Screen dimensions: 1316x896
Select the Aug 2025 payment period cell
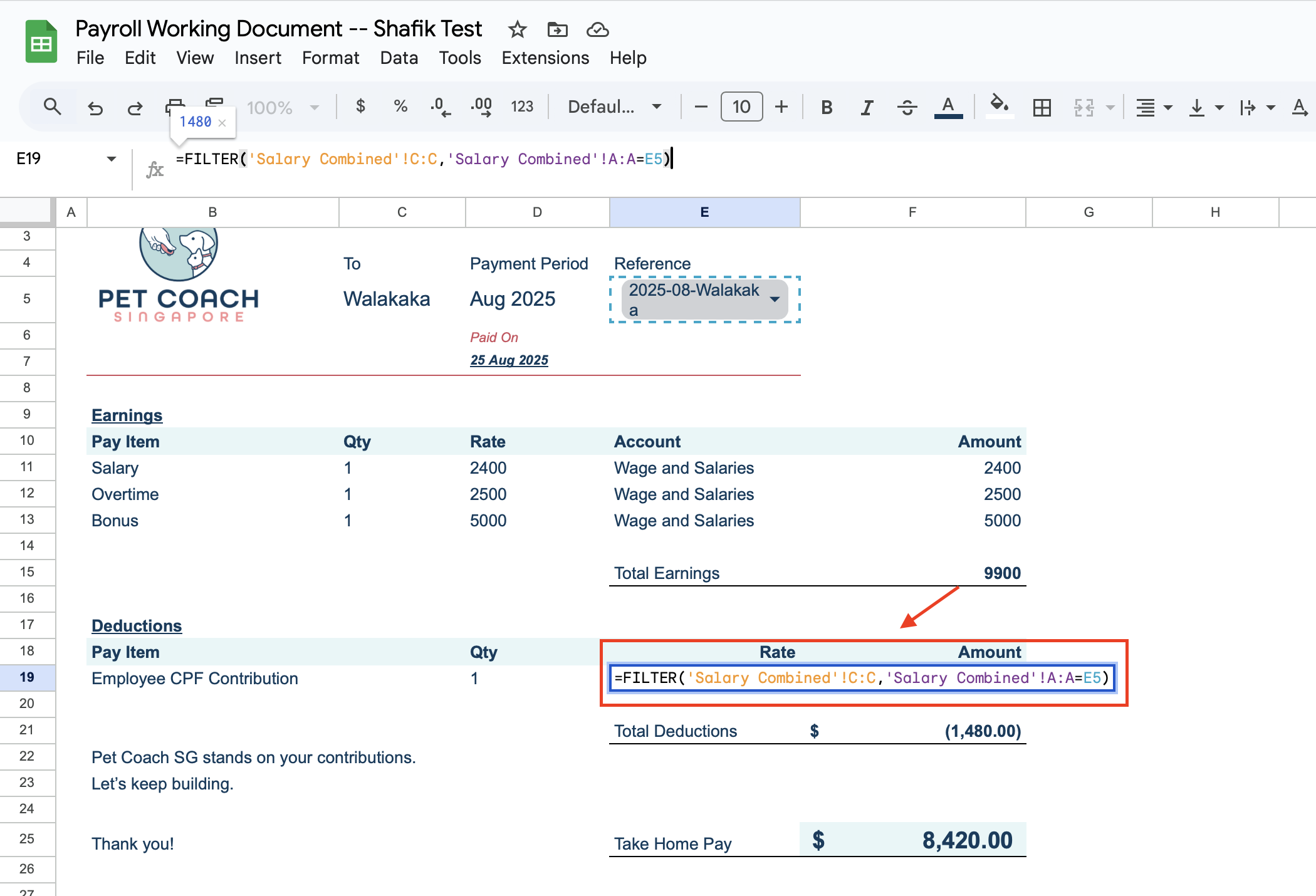point(537,299)
